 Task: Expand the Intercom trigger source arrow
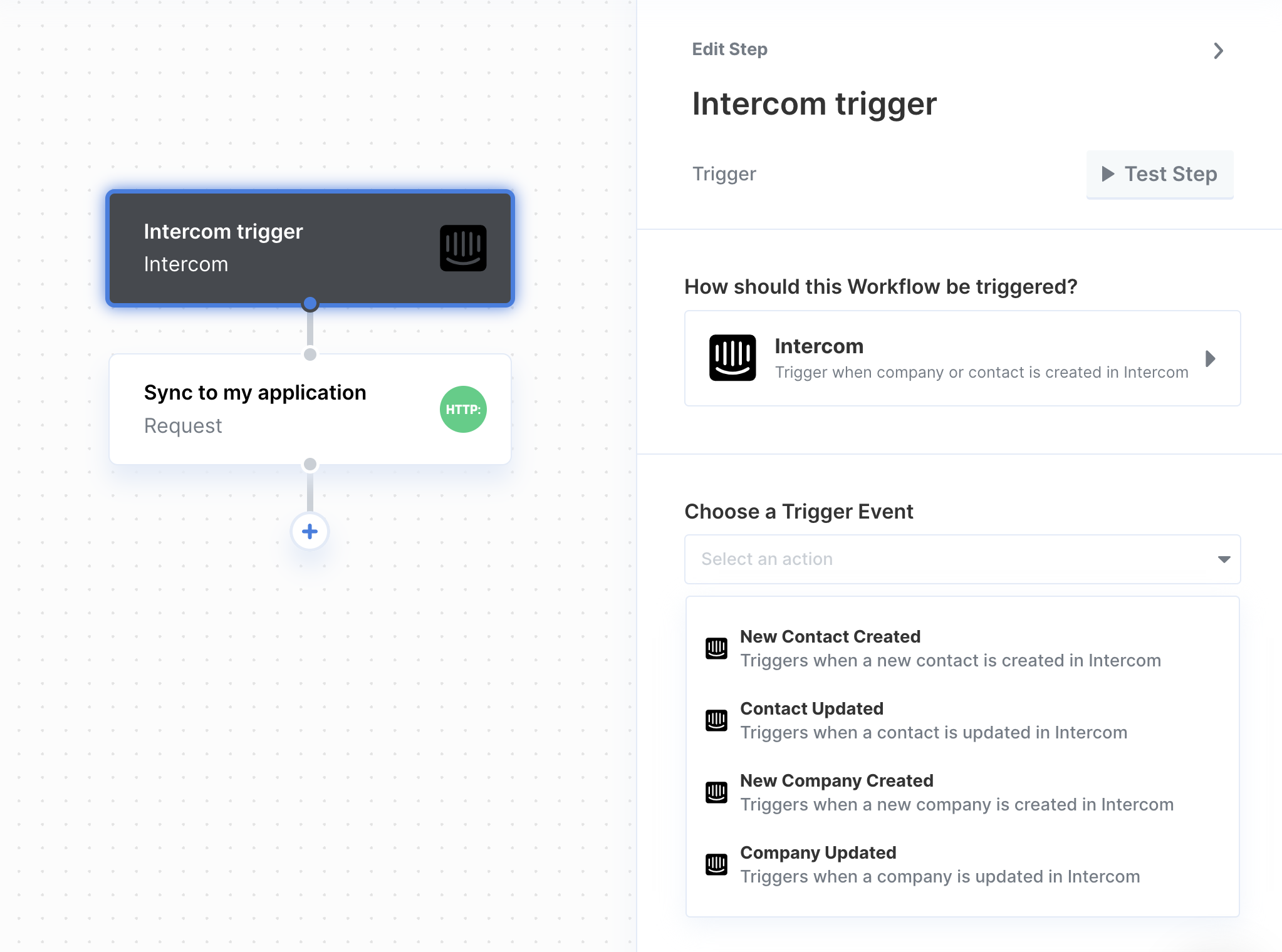pos(1211,358)
